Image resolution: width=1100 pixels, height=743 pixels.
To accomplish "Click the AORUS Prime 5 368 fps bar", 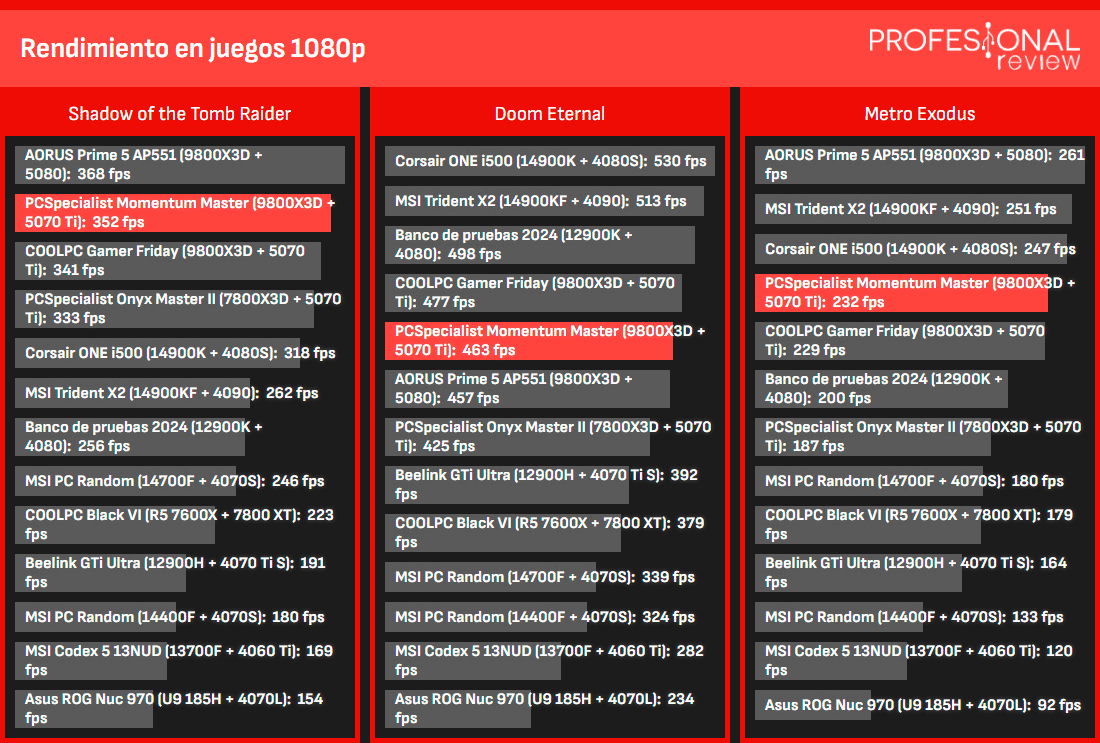I will (180, 164).
